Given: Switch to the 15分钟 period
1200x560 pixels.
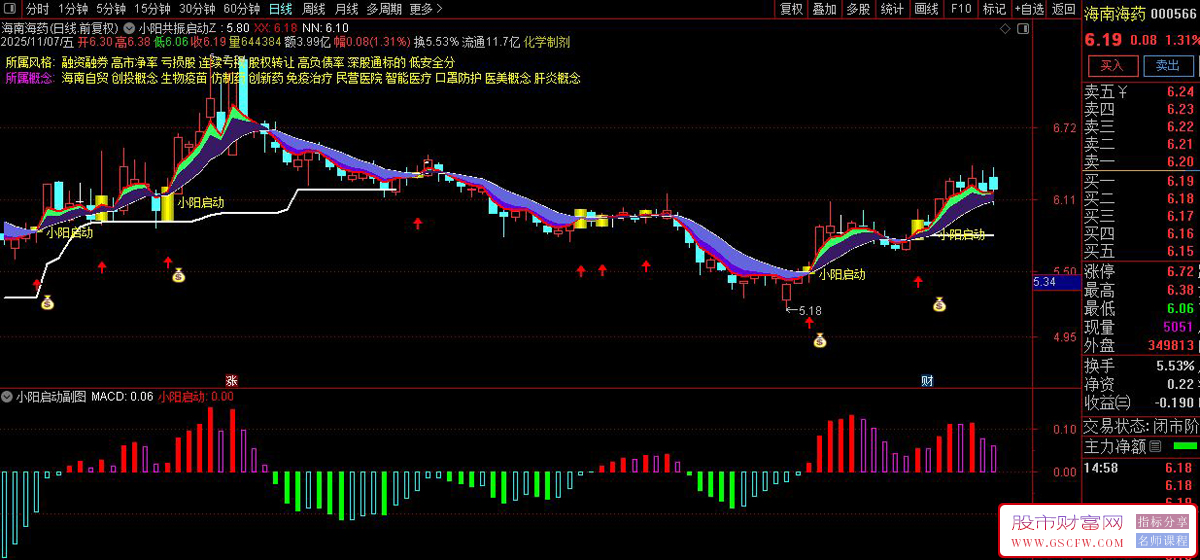Looking at the screenshot, I should pos(153,9).
